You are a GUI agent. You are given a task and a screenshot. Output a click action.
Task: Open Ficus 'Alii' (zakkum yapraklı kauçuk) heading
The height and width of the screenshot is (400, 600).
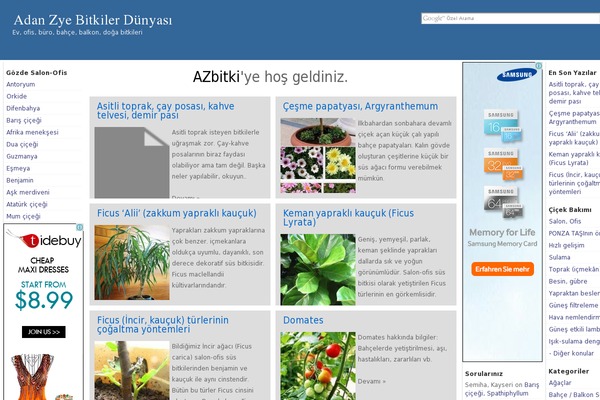tap(177, 213)
